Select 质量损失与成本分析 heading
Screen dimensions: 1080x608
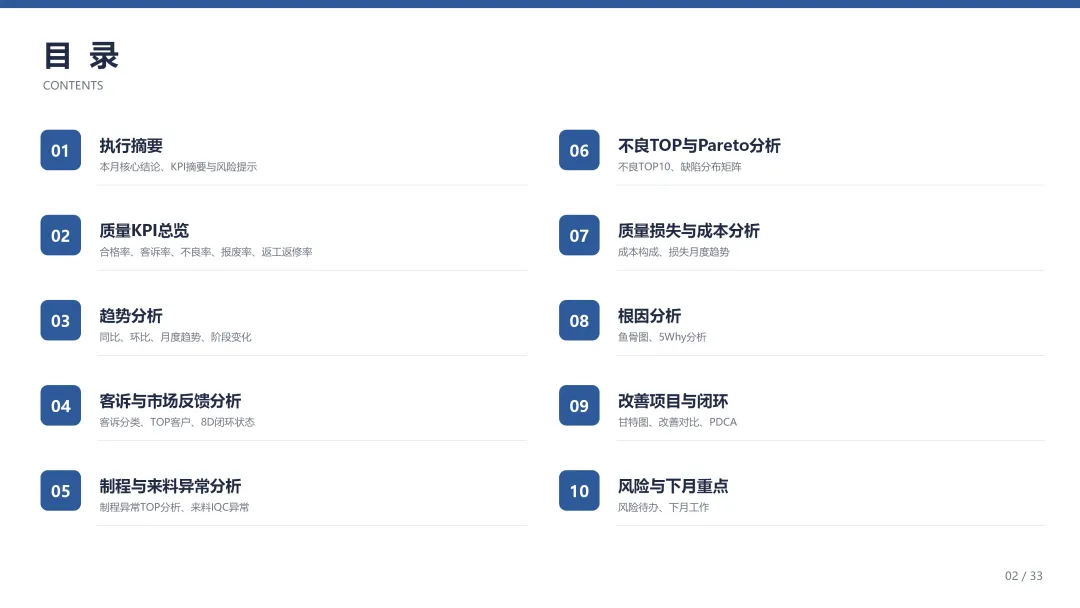coord(689,231)
